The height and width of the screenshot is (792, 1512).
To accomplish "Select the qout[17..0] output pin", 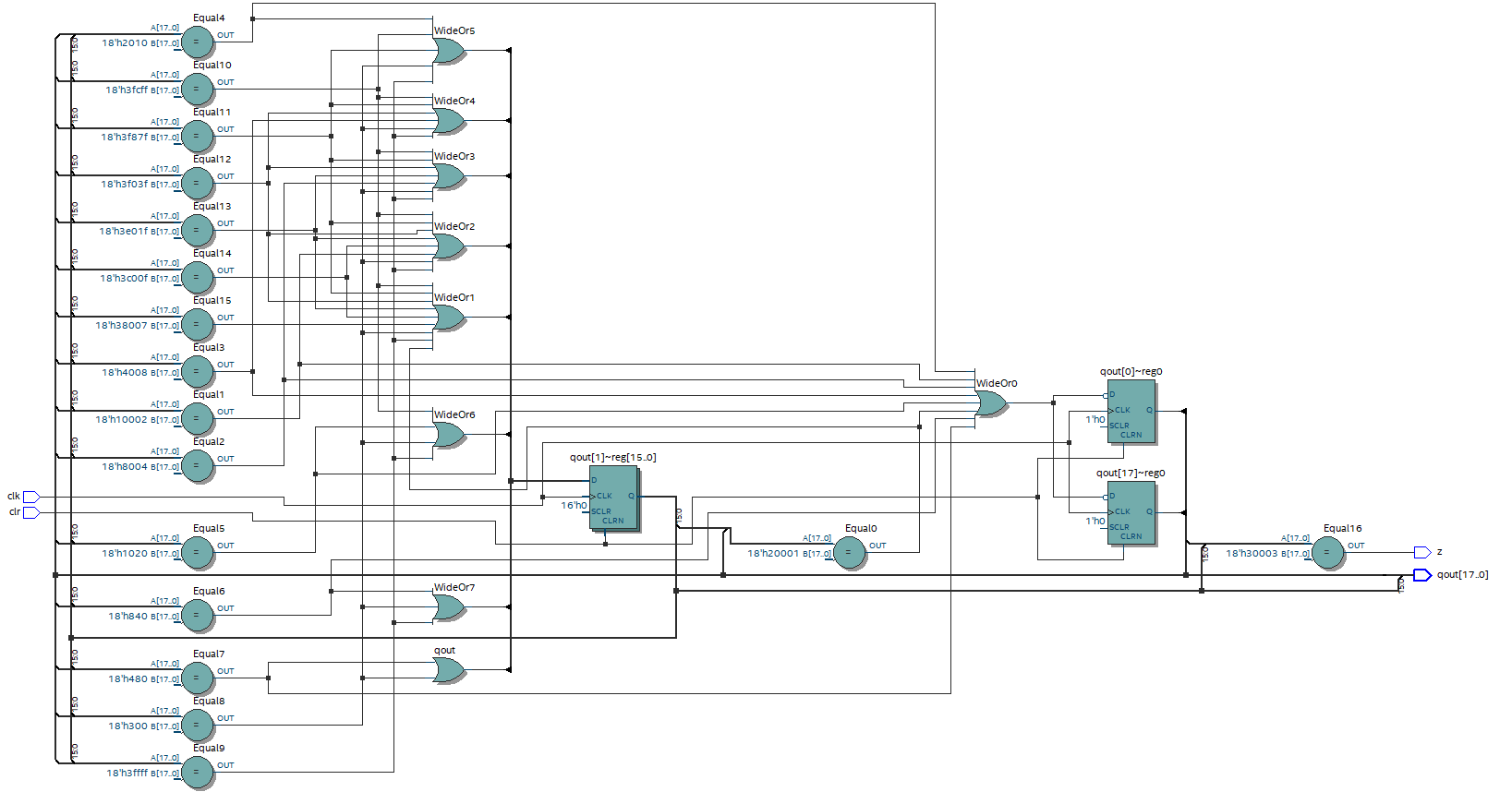I will pos(1422,575).
